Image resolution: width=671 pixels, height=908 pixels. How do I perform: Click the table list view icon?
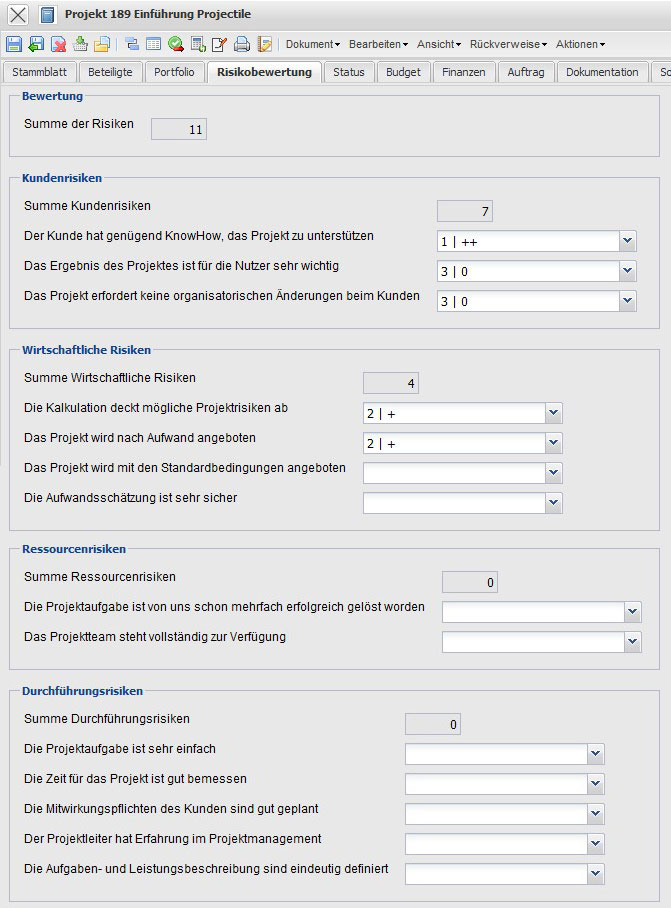[153, 44]
